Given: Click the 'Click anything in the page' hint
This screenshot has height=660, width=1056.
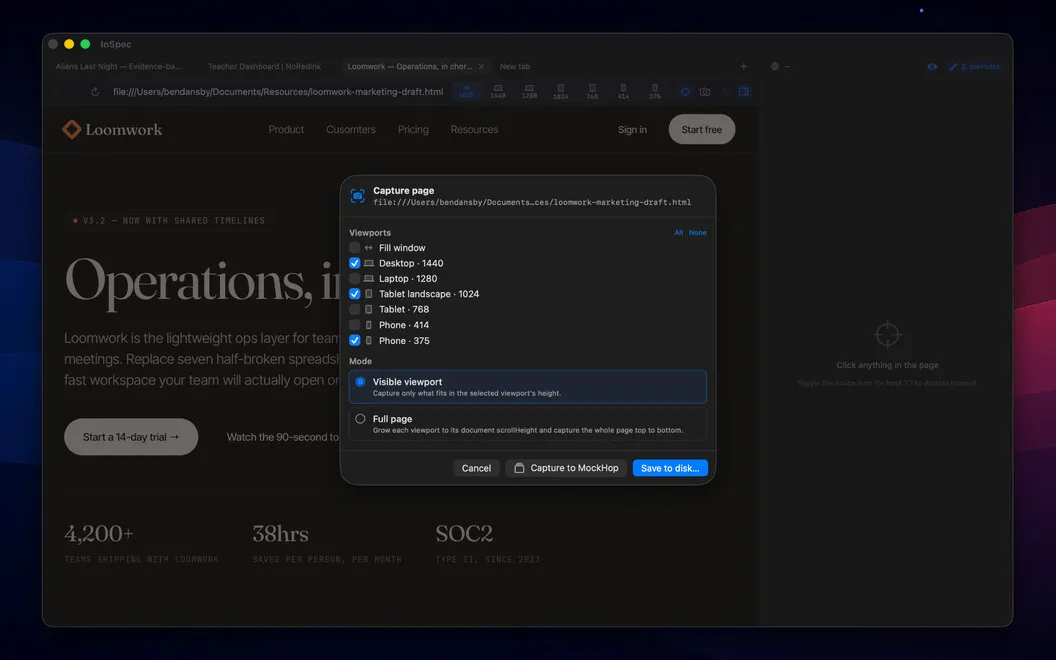Looking at the screenshot, I should pyautogui.click(x=887, y=365).
